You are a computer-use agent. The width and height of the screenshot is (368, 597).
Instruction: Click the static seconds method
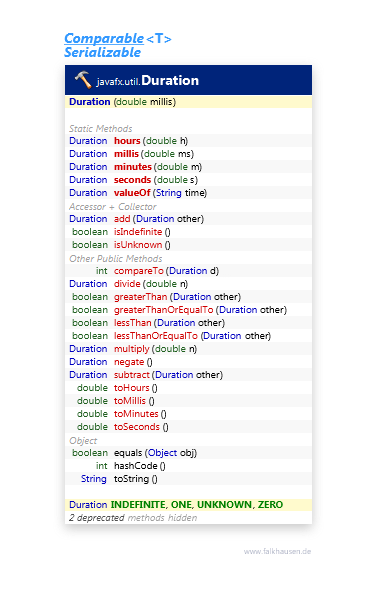132,180
